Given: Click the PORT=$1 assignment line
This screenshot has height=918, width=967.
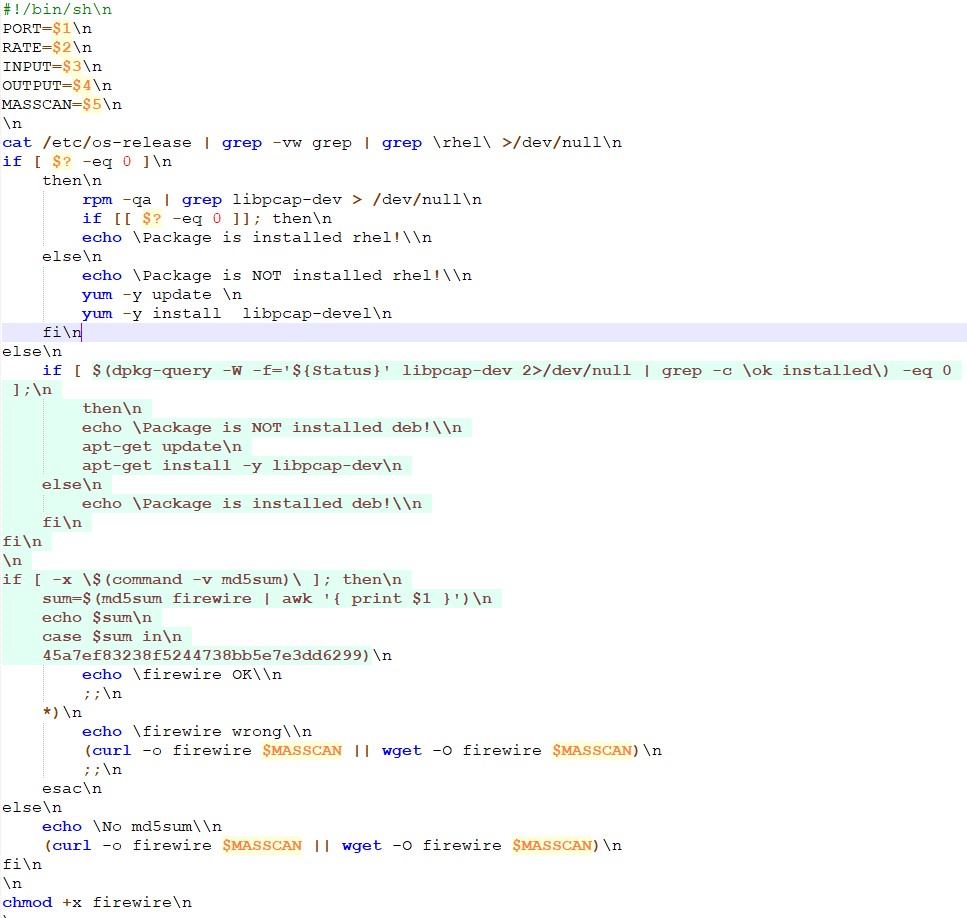Looking at the screenshot, I should click(47, 29).
